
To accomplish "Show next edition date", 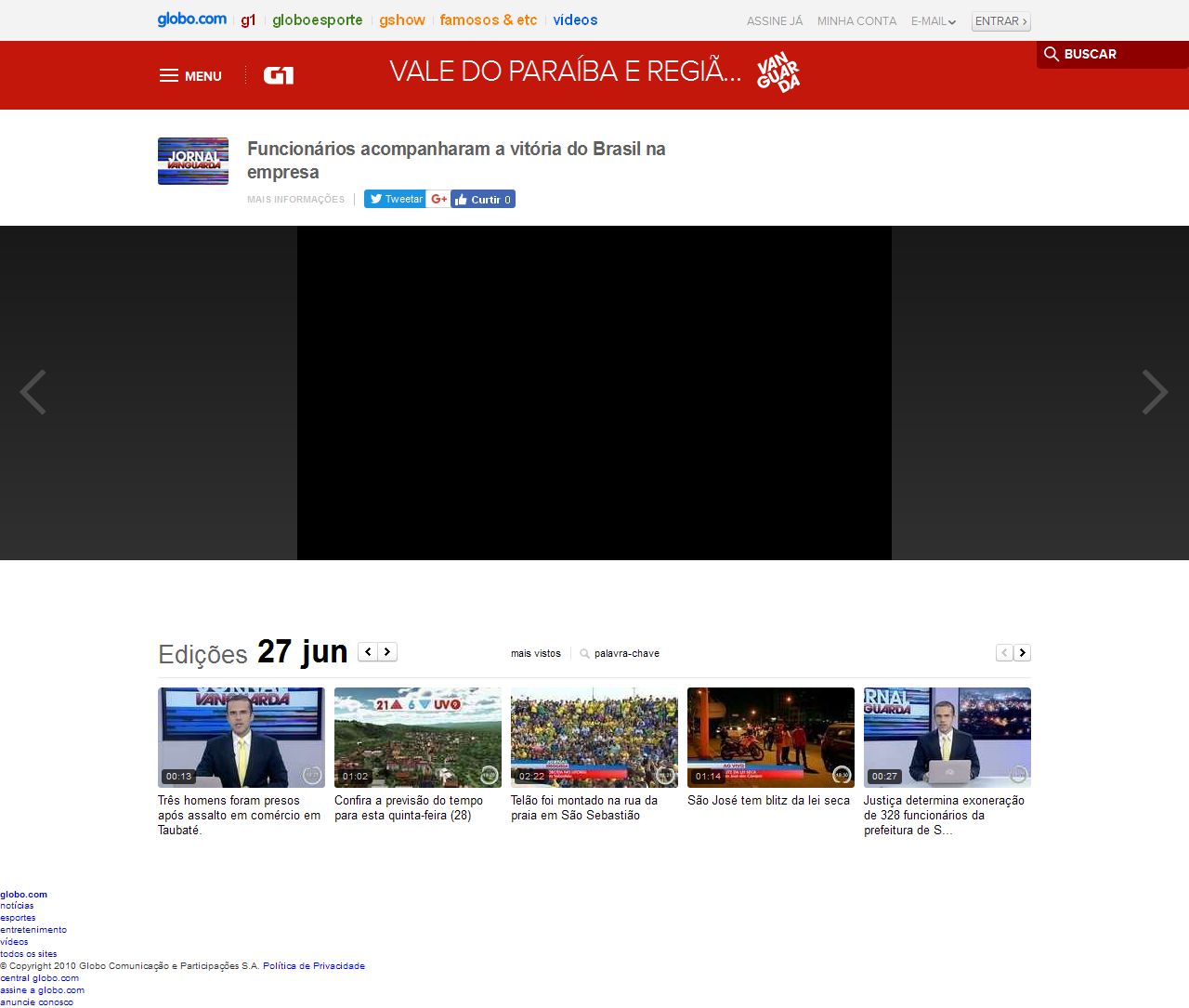I will pyautogui.click(x=387, y=652).
